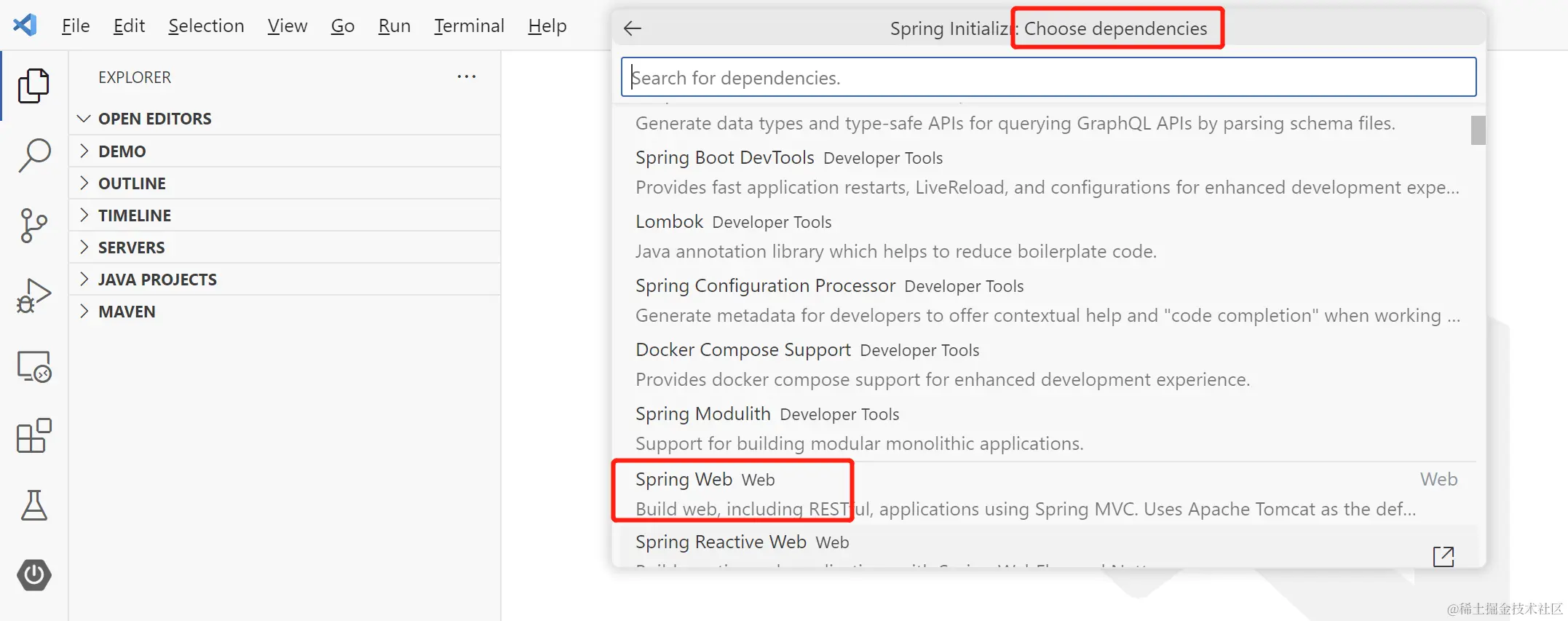
Task: Open the Explorer view in activity bar
Action: [33, 86]
